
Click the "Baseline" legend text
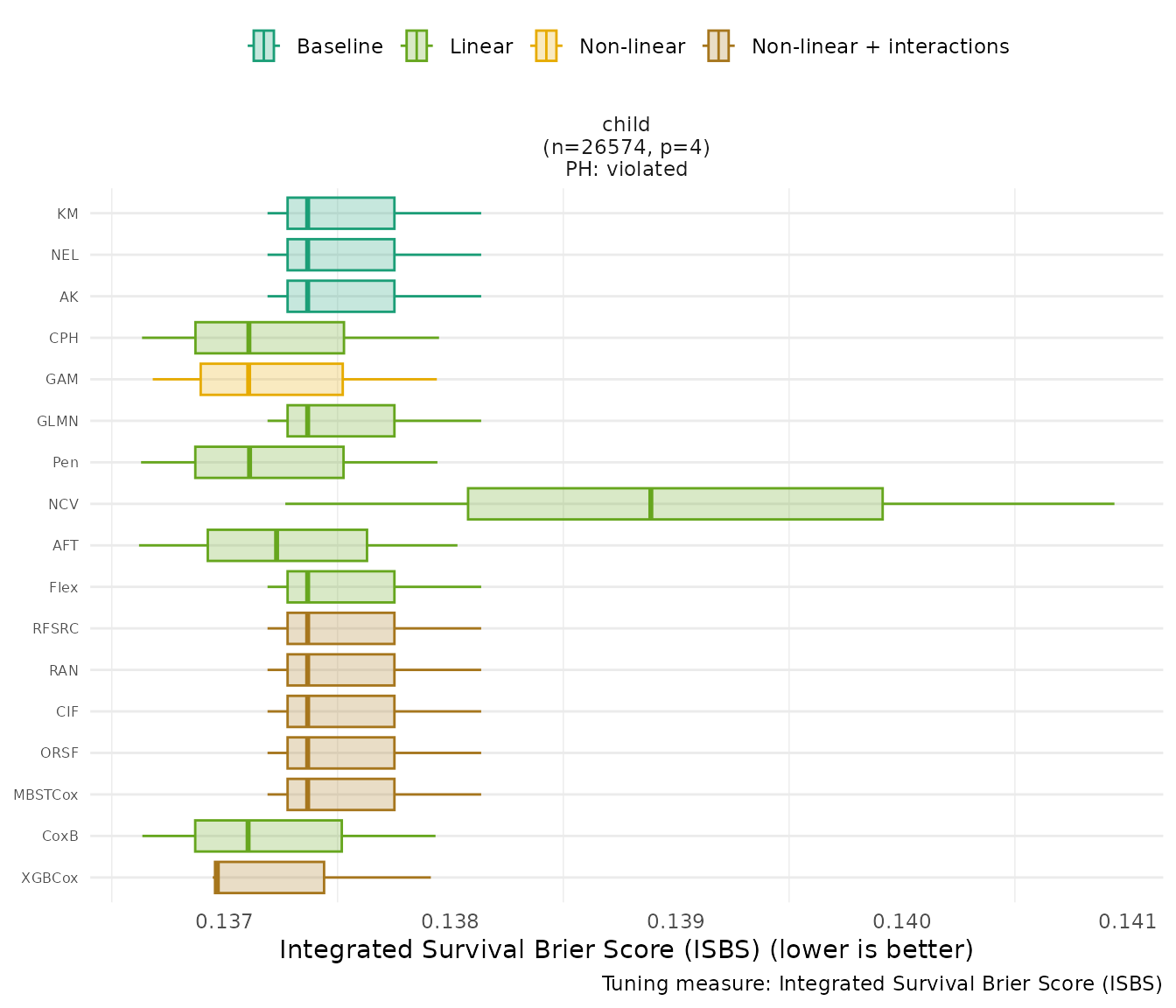[339, 46]
